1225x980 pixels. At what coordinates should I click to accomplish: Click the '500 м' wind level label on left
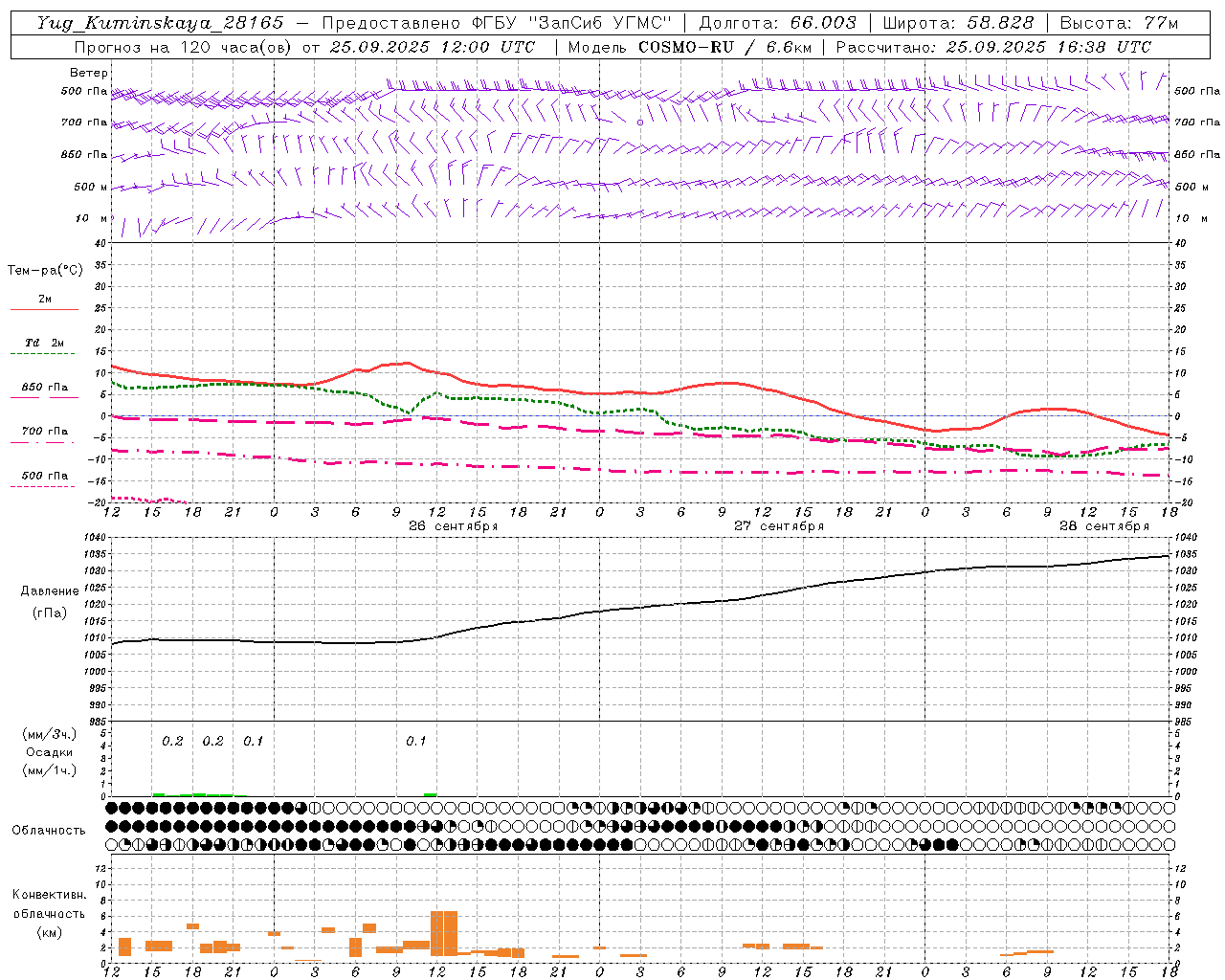(91, 188)
